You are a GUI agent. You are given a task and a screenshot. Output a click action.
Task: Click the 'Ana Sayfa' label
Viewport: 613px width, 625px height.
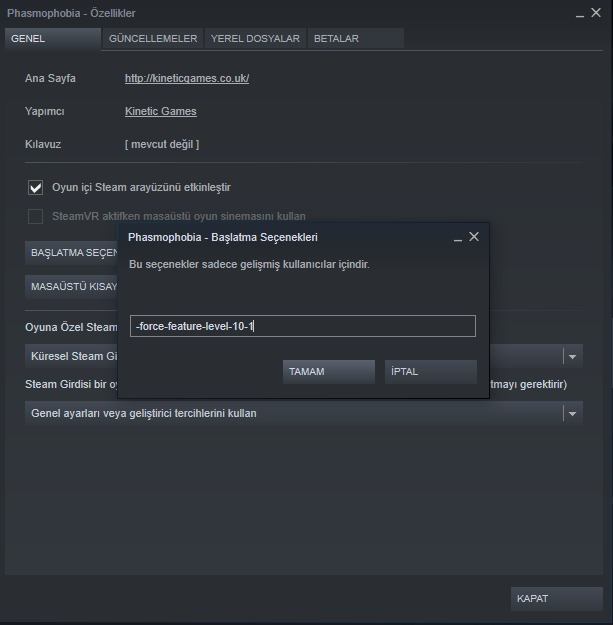[x=50, y=78]
